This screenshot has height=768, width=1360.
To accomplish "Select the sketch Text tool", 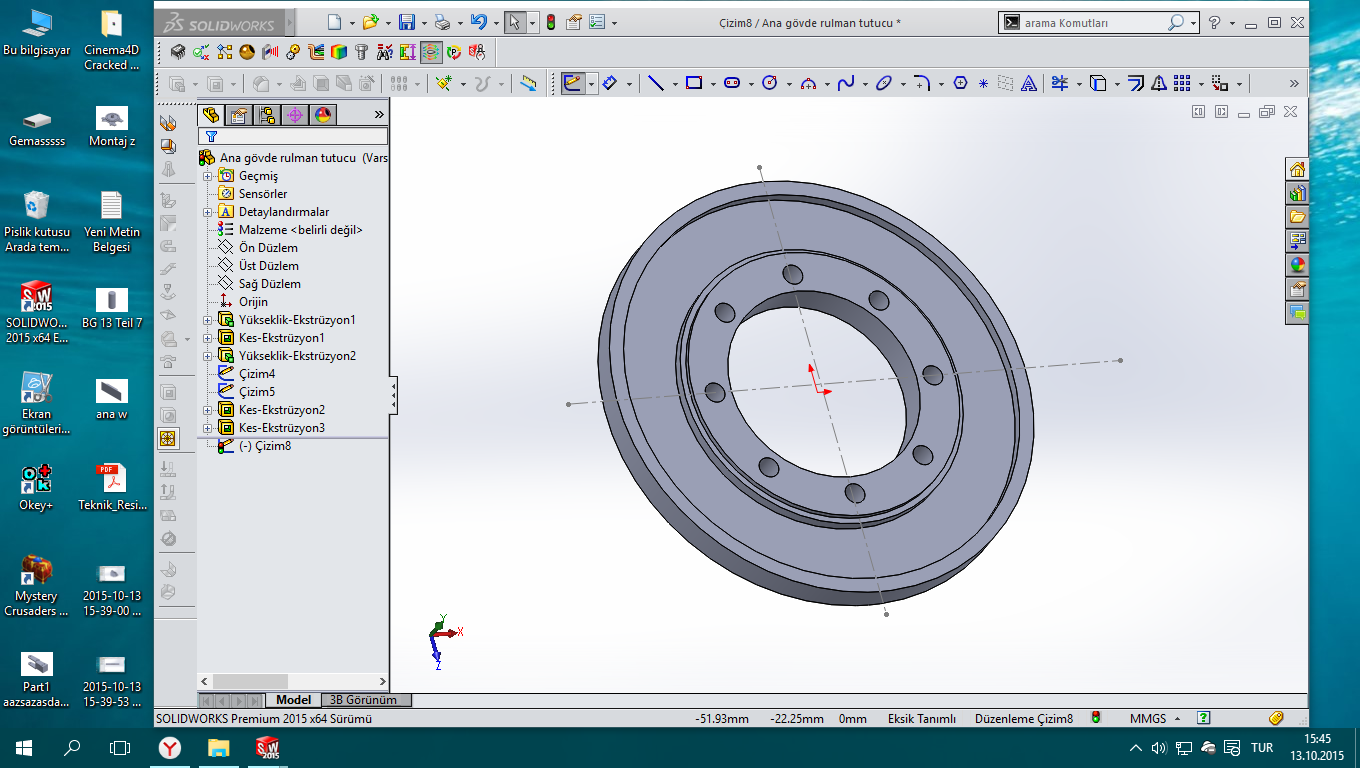I will point(1028,84).
